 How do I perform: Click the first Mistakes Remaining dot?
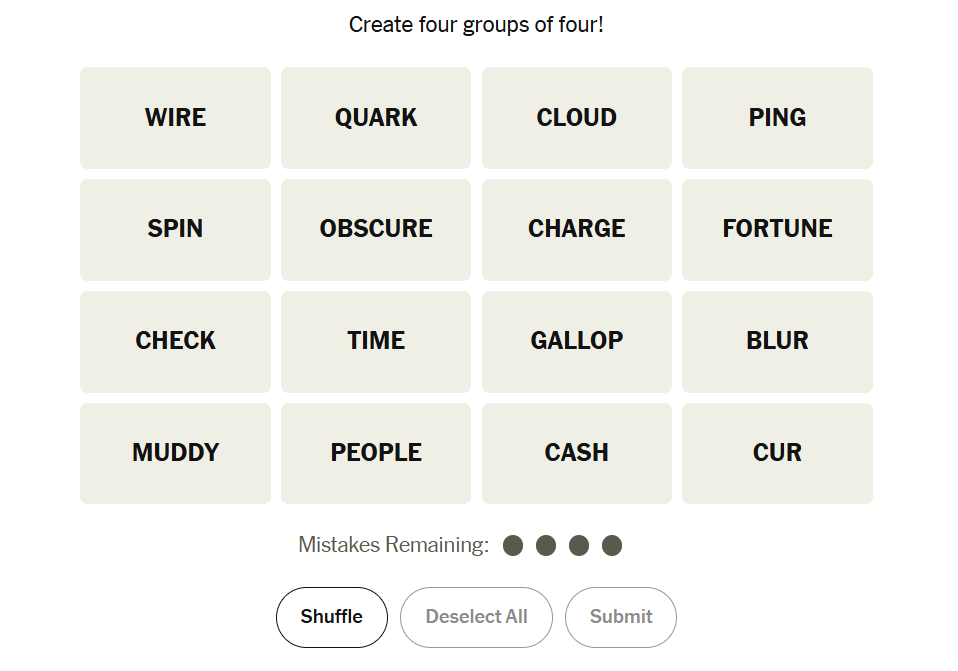[513, 545]
